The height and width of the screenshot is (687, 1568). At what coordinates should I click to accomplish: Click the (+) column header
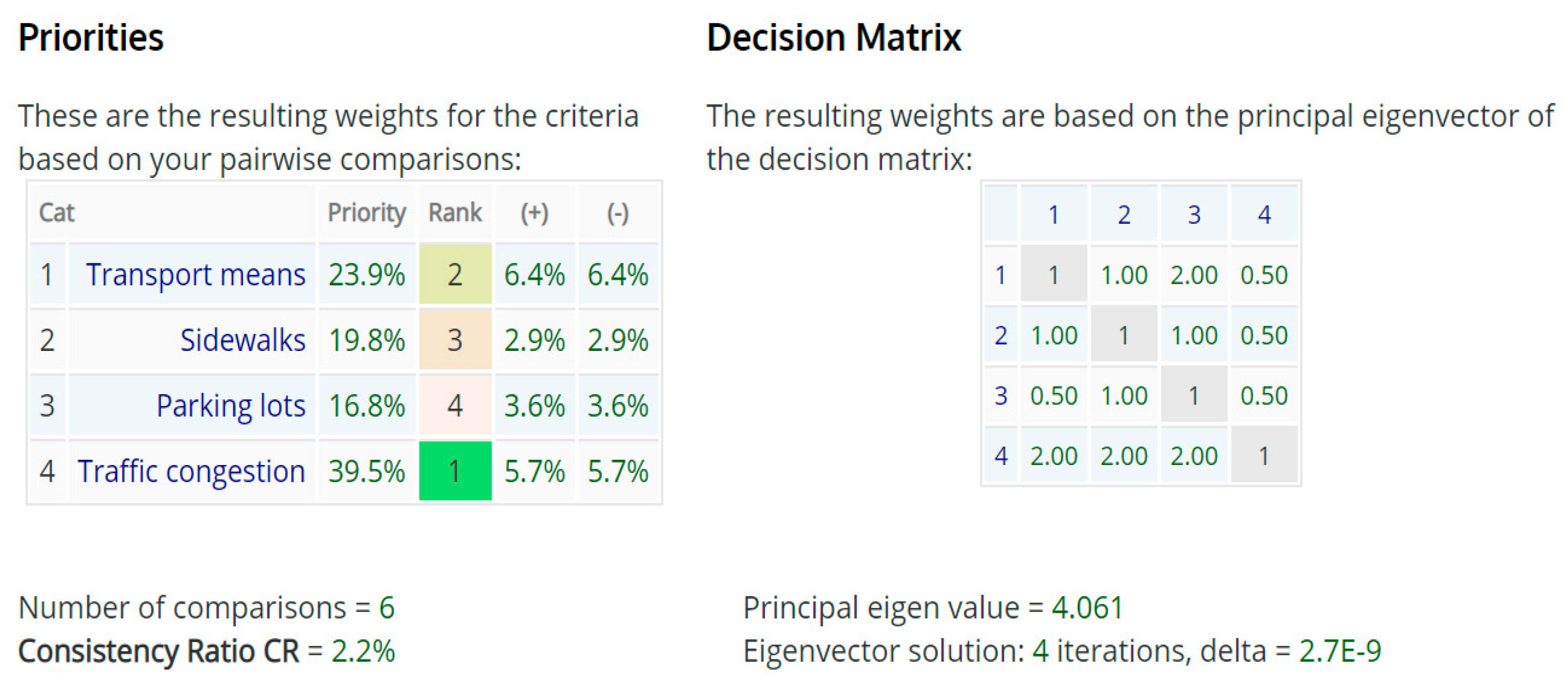[534, 213]
